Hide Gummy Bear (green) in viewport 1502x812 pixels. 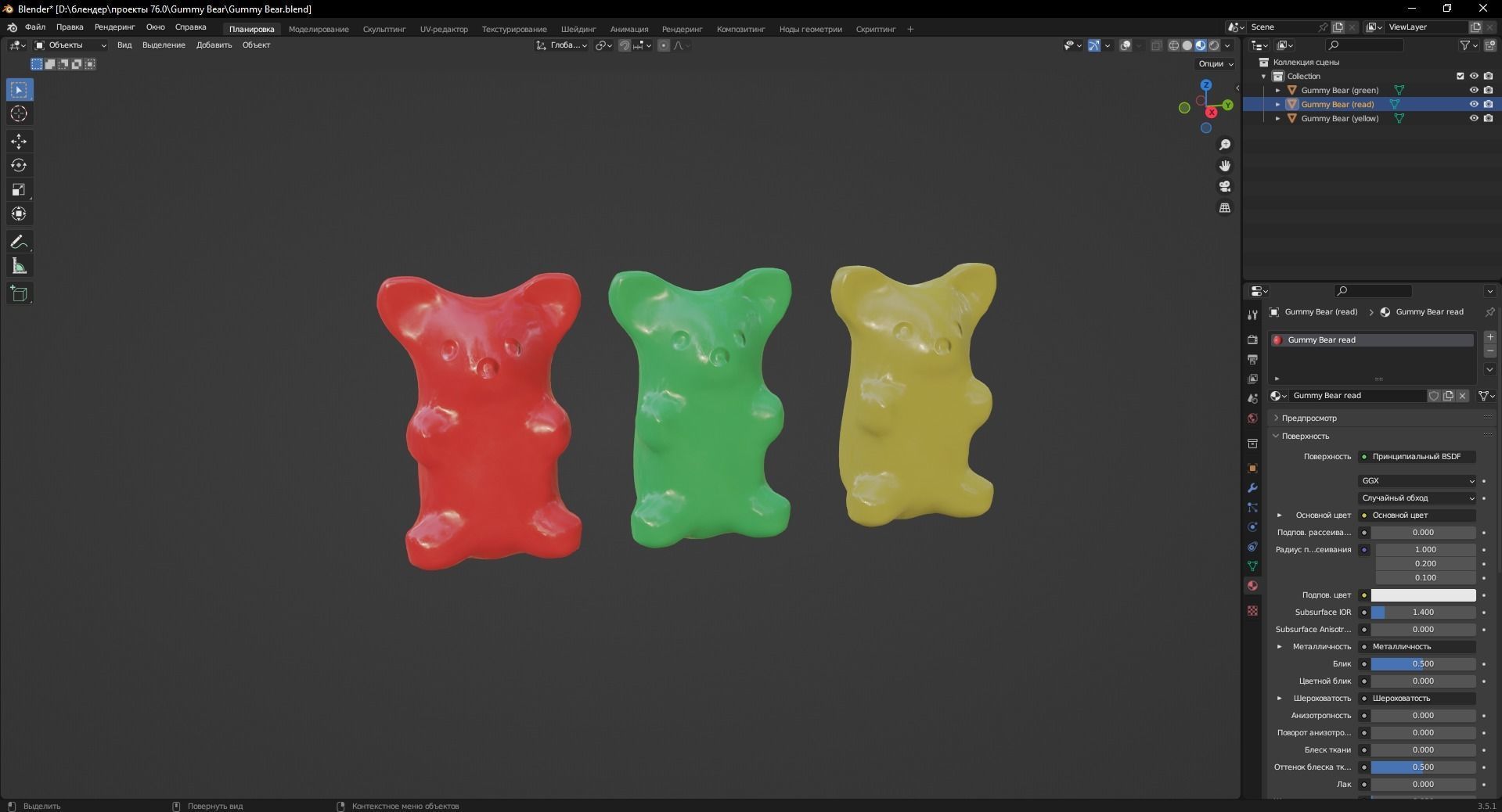(1474, 90)
